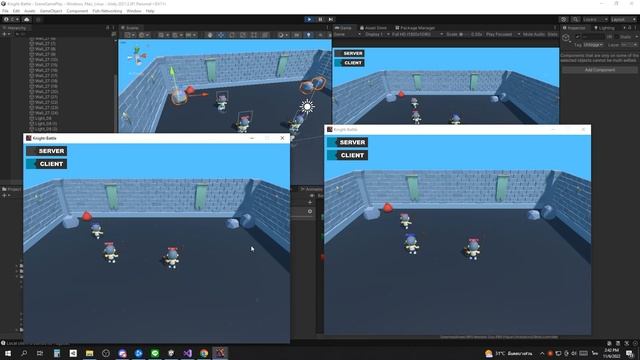Image resolution: width=640 pixels, height=360 pixels.
Task: Switch to the Package Manager tab
Action: pos(415,28)
